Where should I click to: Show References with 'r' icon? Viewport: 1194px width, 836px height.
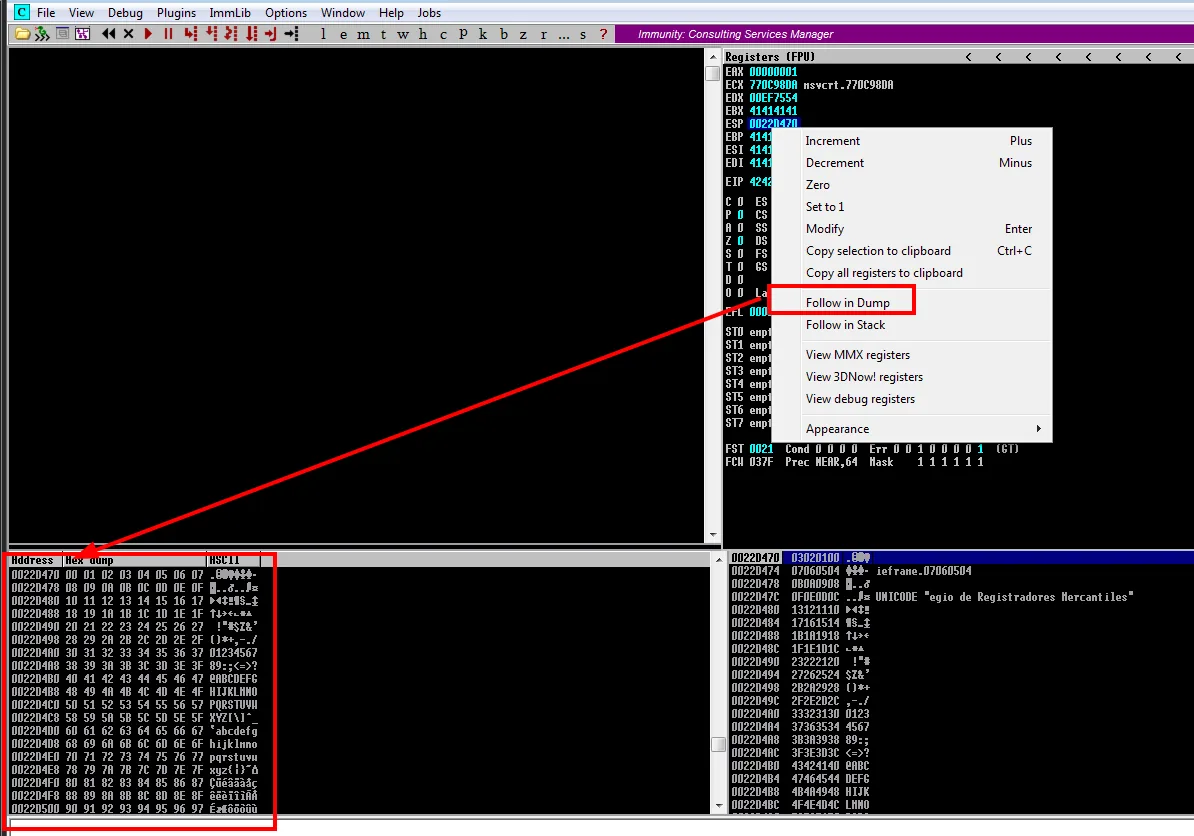coord(543,34)
